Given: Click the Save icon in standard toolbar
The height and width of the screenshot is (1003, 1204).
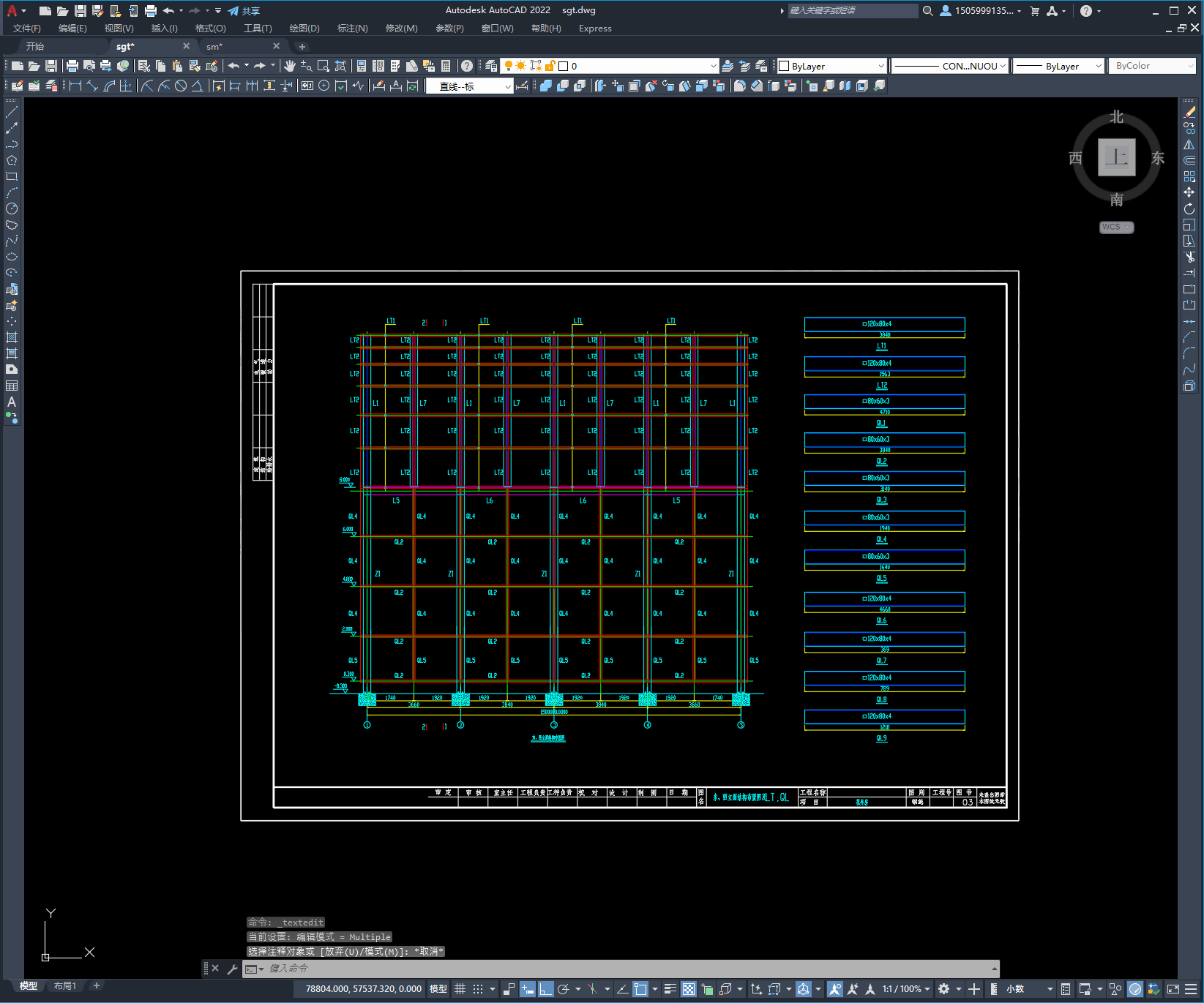Looking at the screenshot, I should 51,66.
